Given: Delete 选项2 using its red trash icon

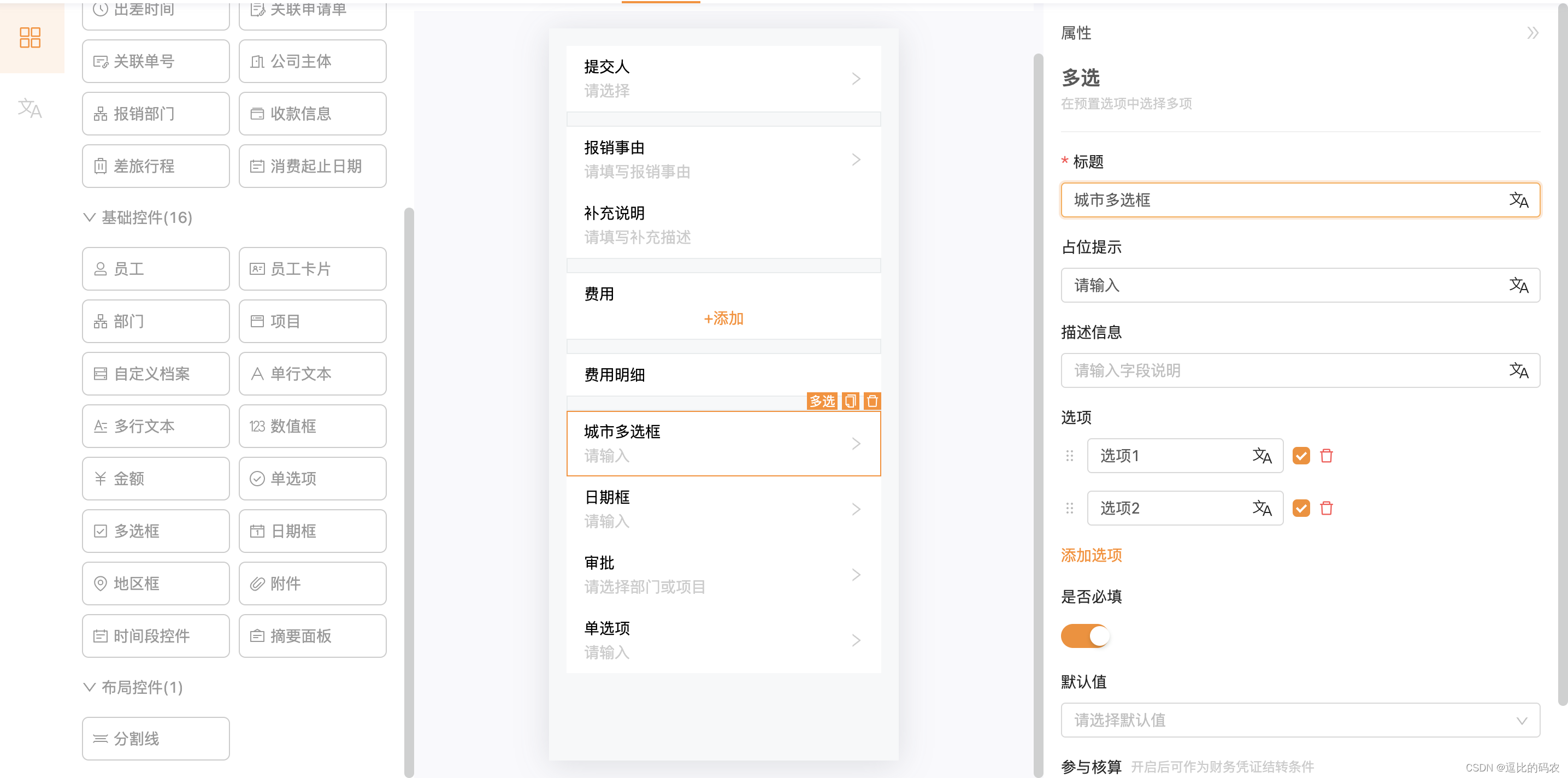Looking at the screenshot, I should pos(1327,508).
